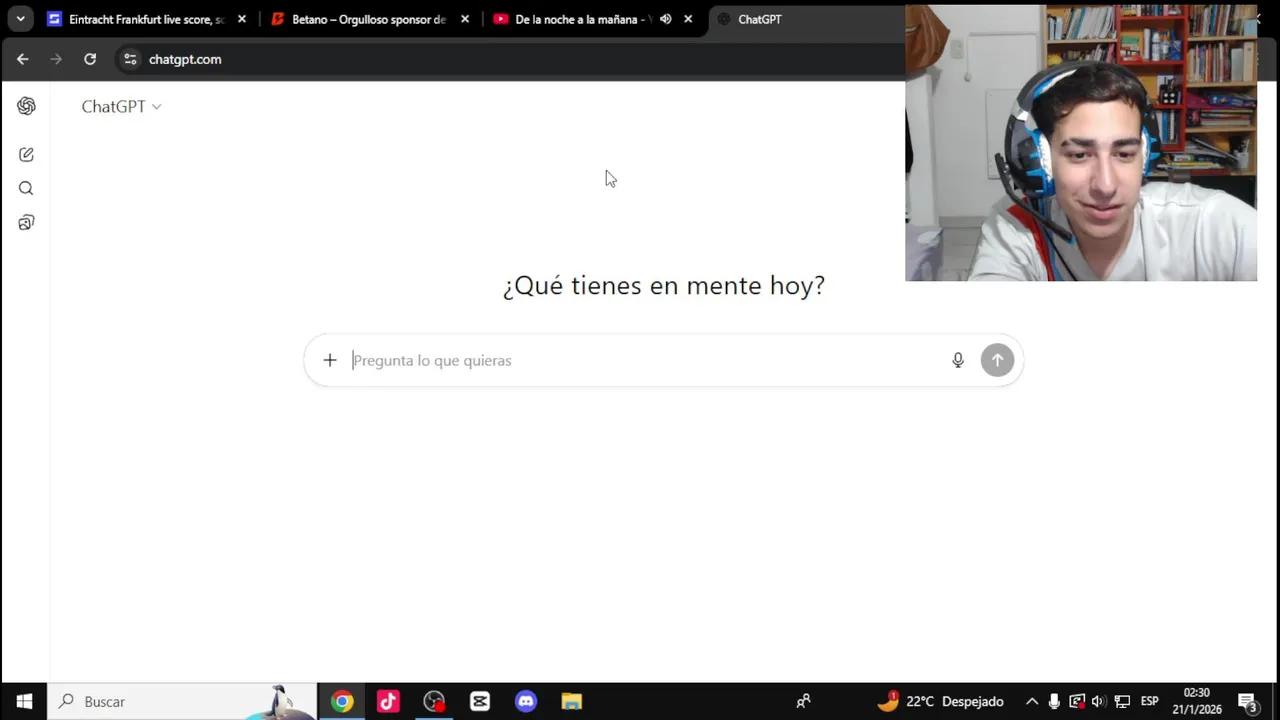This screenshot has height=720, width=1280.
Task: Open Discord from the taskbar
Action: coord(526,701)
